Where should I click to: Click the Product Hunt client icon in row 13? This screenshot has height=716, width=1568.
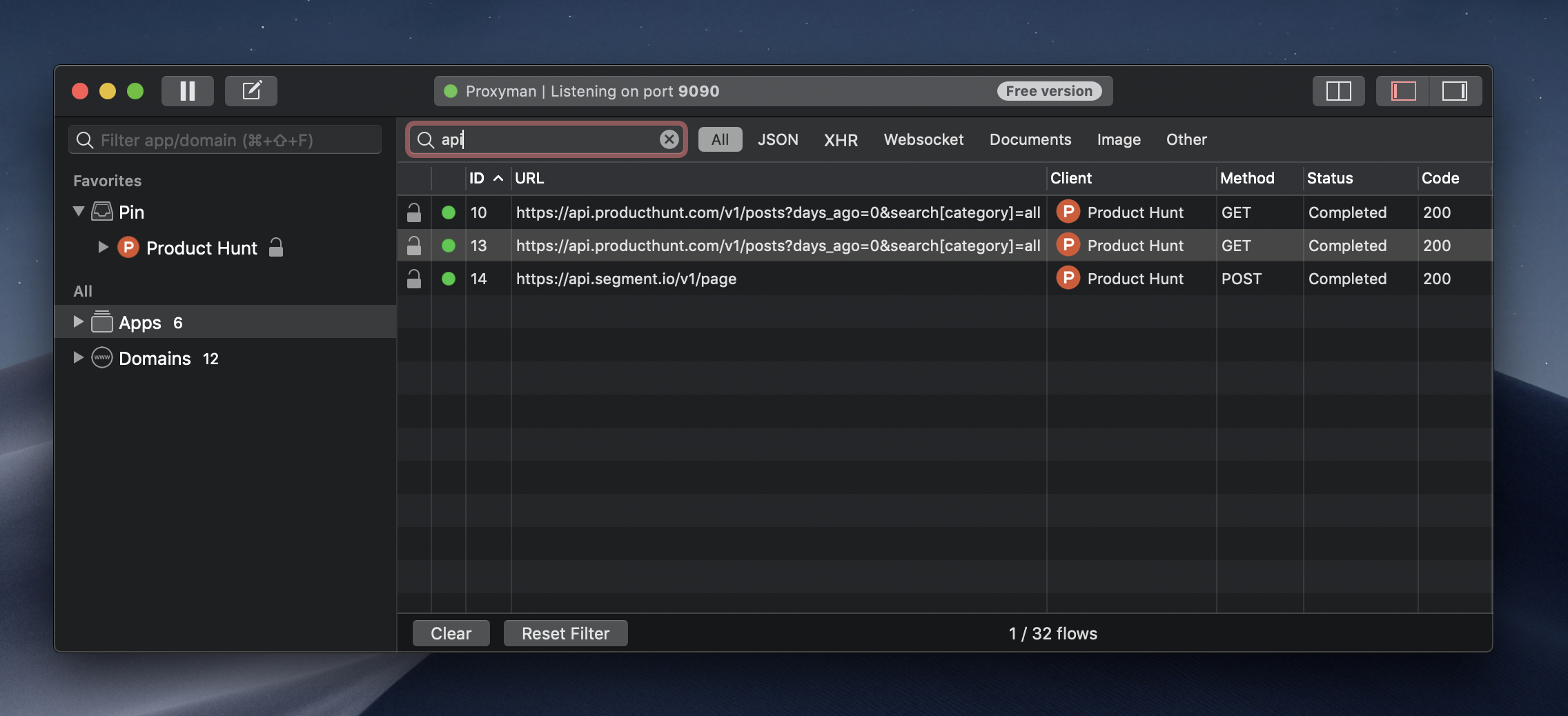click(x=1068, y=245)
